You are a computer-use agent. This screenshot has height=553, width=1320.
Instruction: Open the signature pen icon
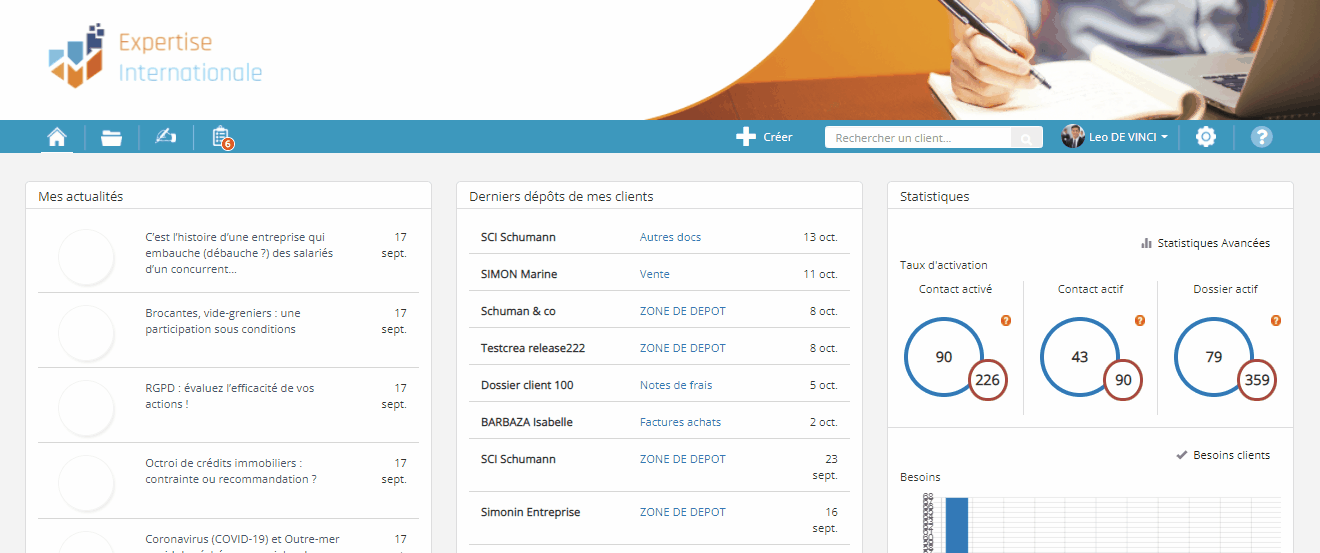point(166,137)
